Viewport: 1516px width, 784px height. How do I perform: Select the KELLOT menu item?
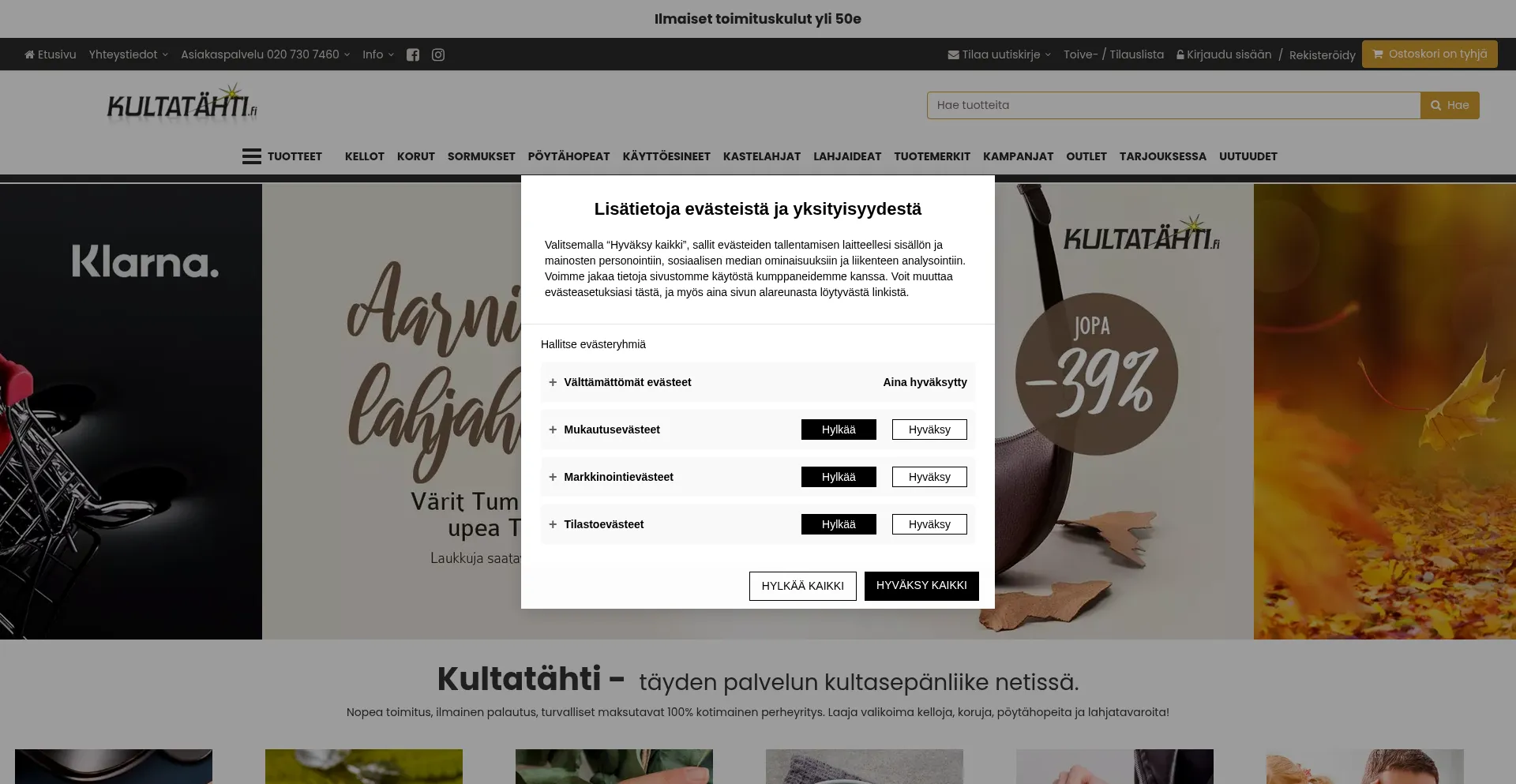point(364,156)
